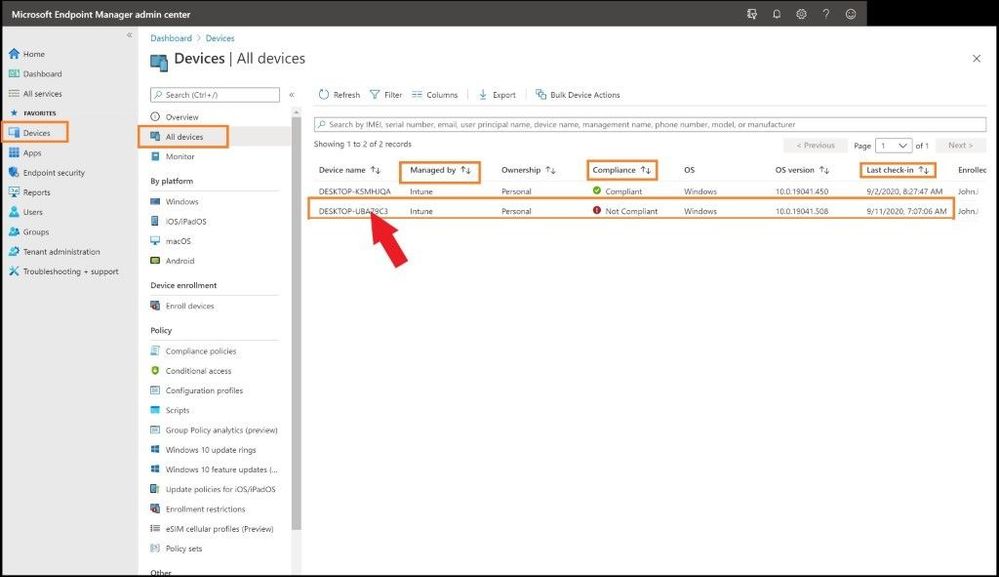Sort by Compliance column

click(621, 170)
